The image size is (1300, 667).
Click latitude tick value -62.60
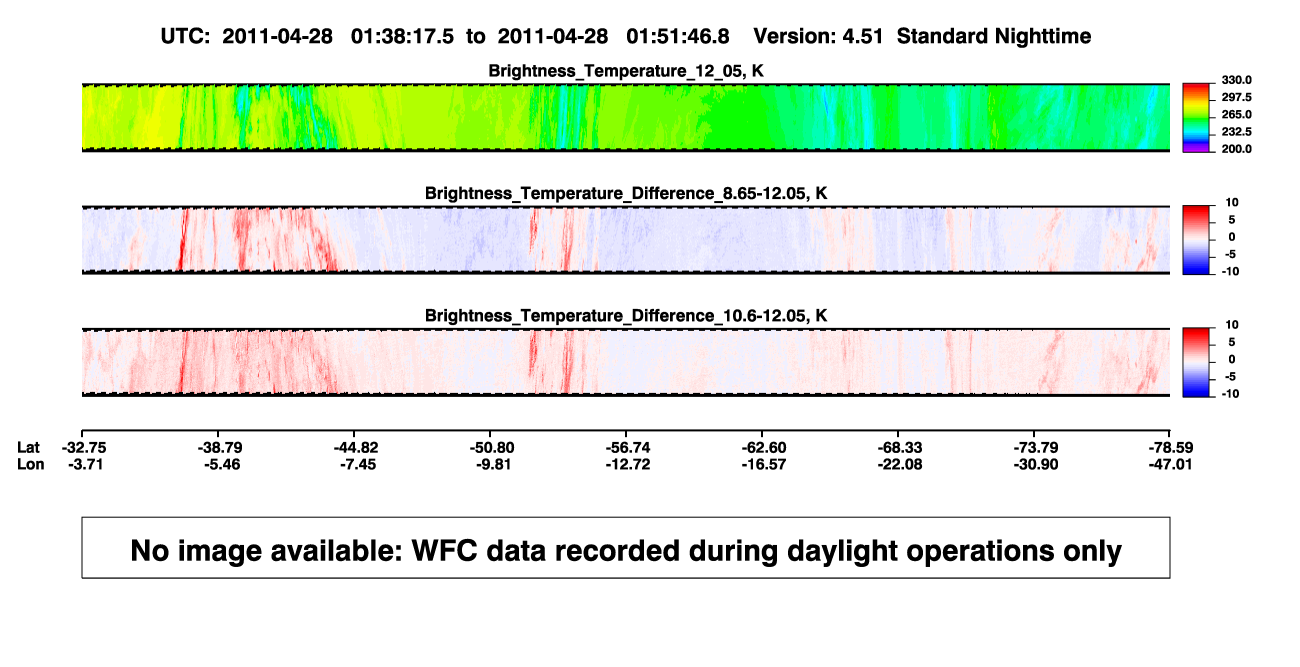pos(762,447)
